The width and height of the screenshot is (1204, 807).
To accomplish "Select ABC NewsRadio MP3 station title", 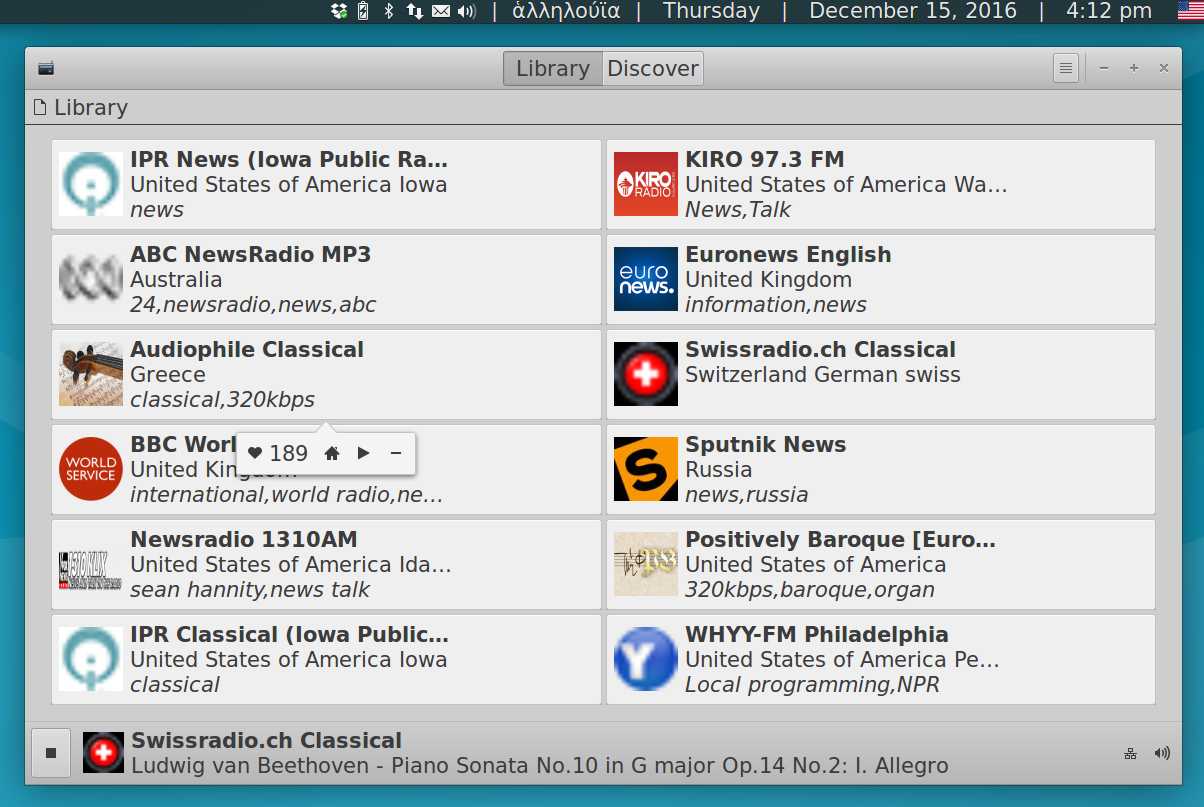I will click(251, 255).
